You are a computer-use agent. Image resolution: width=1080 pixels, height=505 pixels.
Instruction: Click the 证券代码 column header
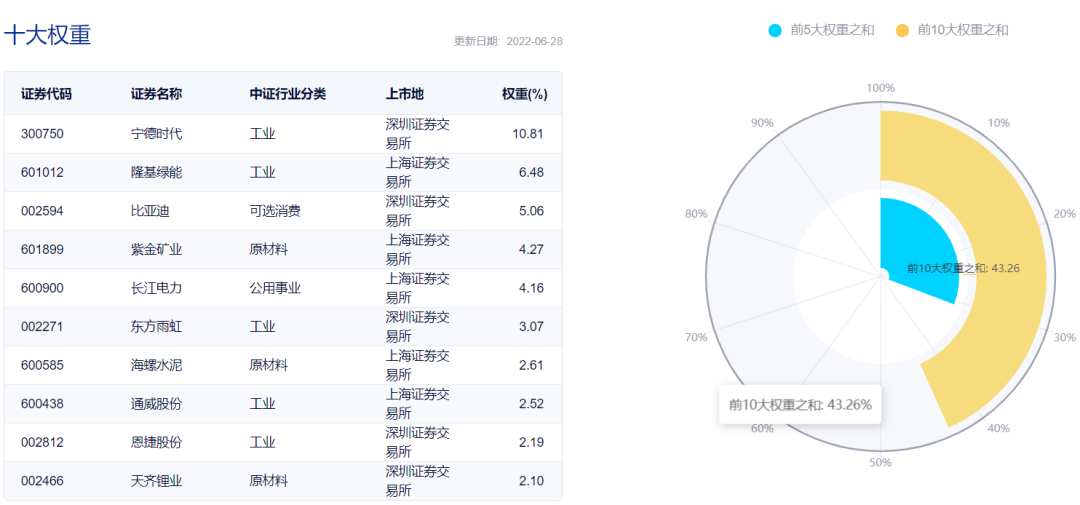pyautogui.click(x=46, y=94)
